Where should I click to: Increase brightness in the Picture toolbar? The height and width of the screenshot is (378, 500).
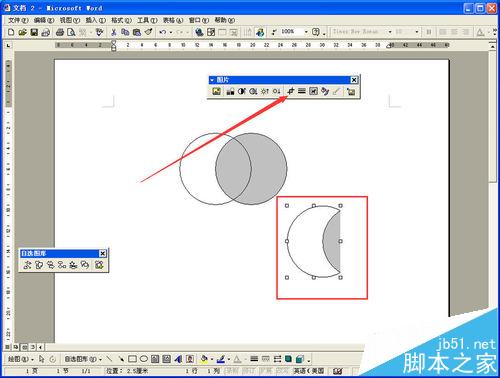[x=265, y=91]
